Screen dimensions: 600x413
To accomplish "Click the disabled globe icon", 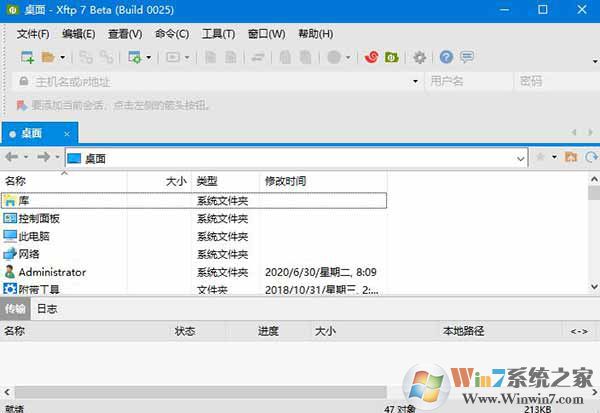I will coord(334,57).
